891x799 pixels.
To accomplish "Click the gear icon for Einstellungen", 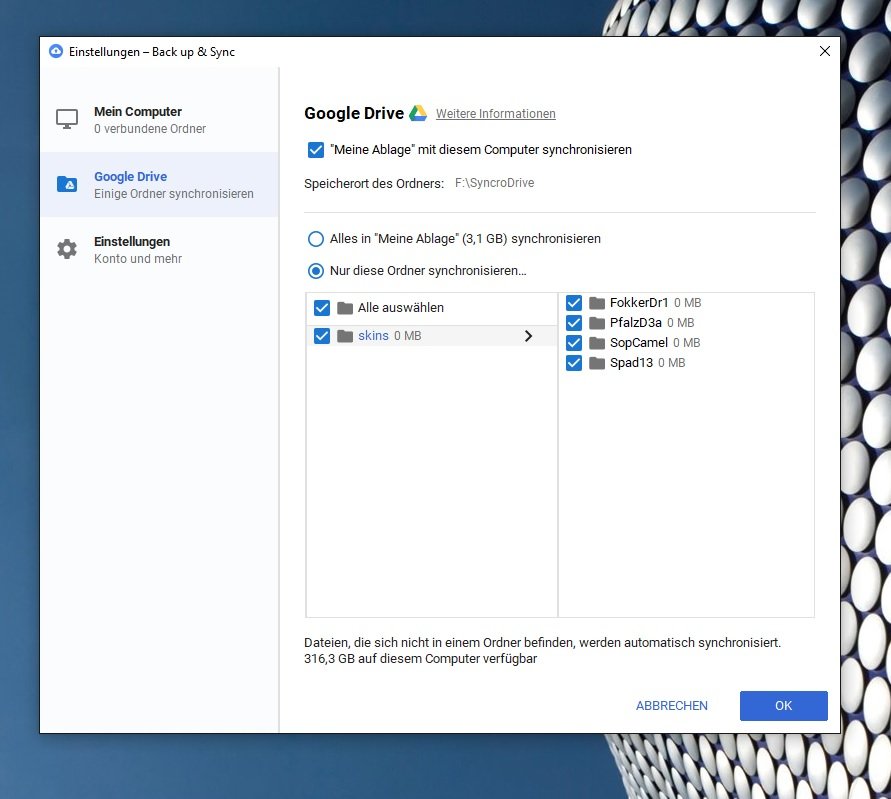I will 67,249.
